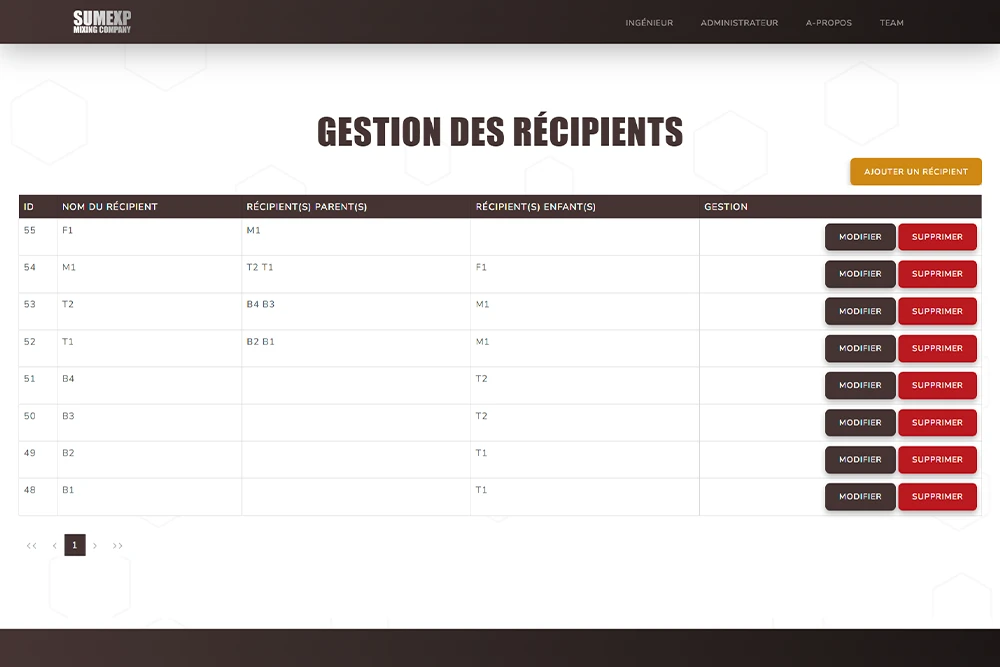This screenshot has height=667, width=1000.
Task: Click Ajouter un récipient button
Action: point(915,172)
